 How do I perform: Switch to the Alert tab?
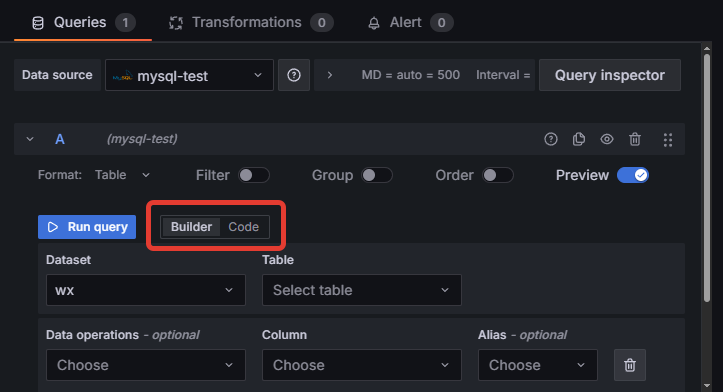coord(410,23)
